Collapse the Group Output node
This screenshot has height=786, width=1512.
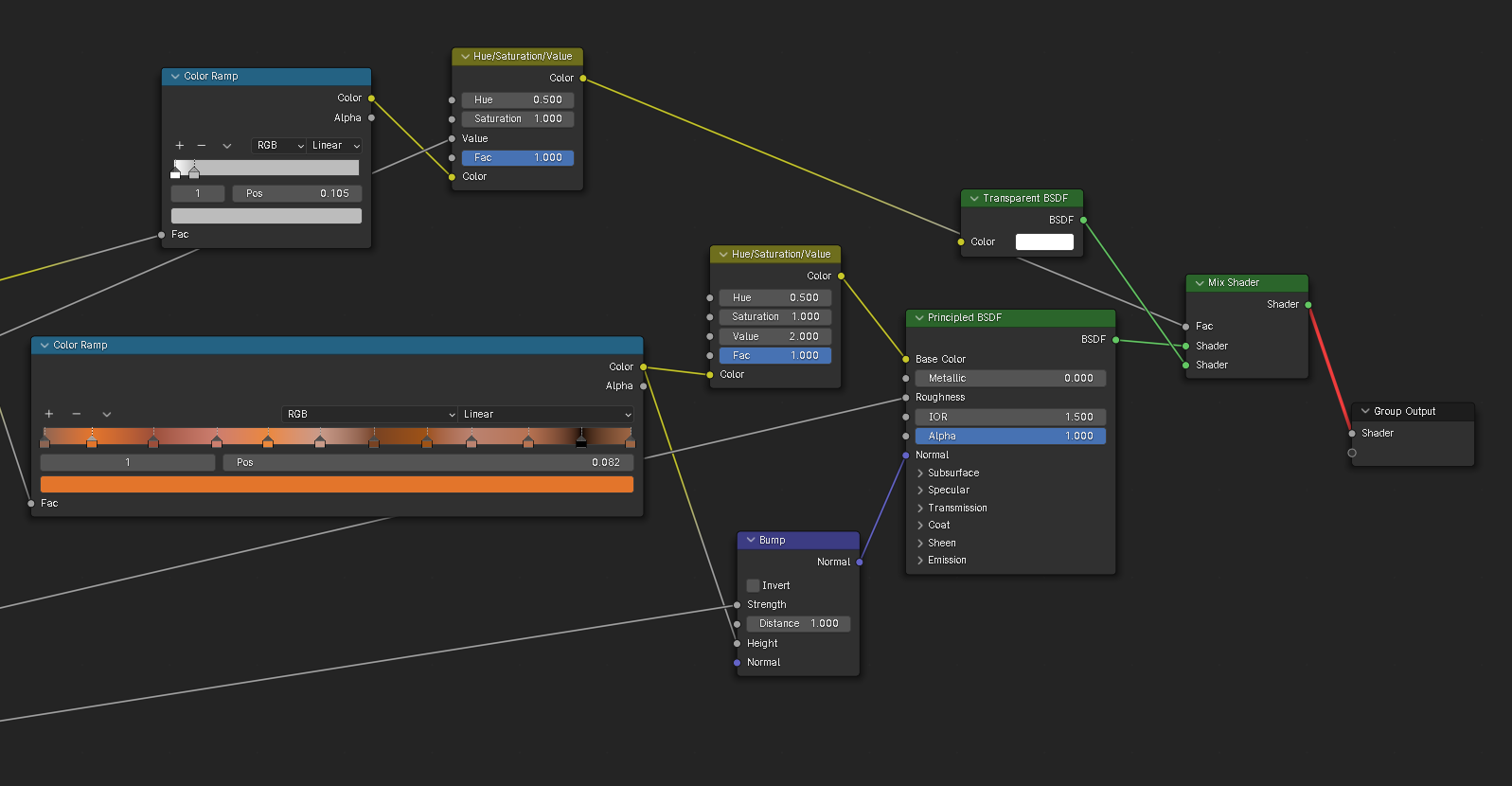point(1365,412)
